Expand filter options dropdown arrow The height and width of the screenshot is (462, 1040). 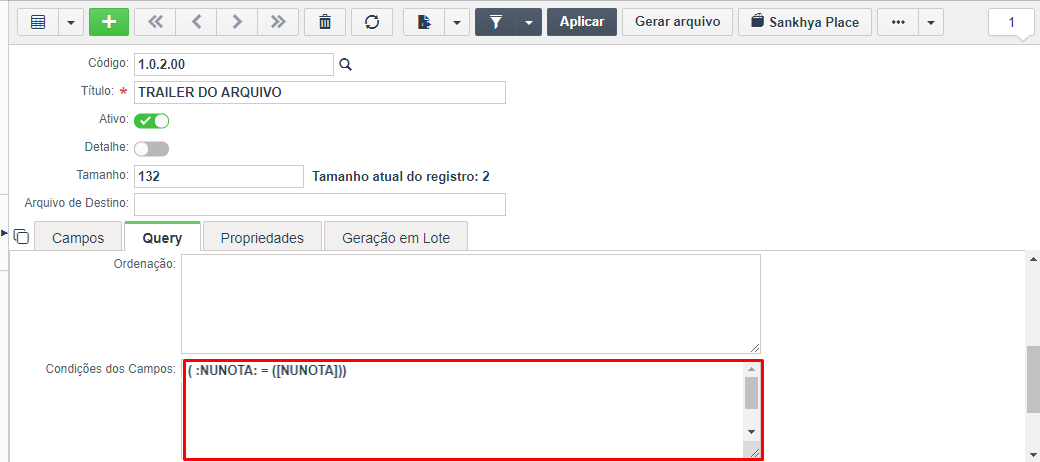coord(529,22)
